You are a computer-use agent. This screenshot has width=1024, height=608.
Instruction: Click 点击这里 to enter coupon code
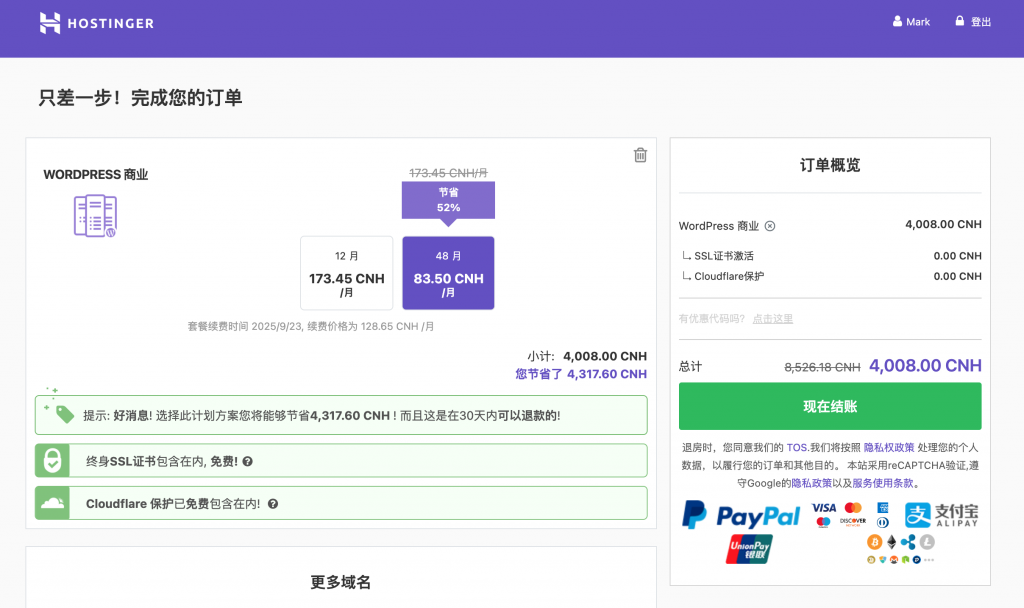click(772, 319)
